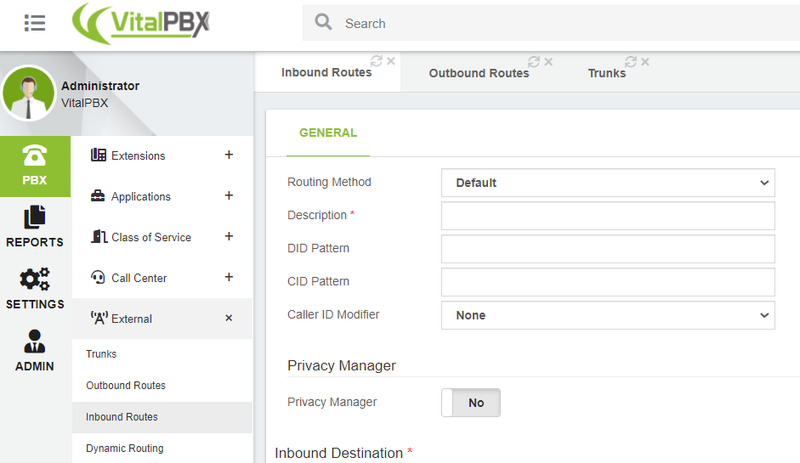This screenshot has width=800, height=463.
Task: Click the Administrator name text
Action: (x=100, y=86)
